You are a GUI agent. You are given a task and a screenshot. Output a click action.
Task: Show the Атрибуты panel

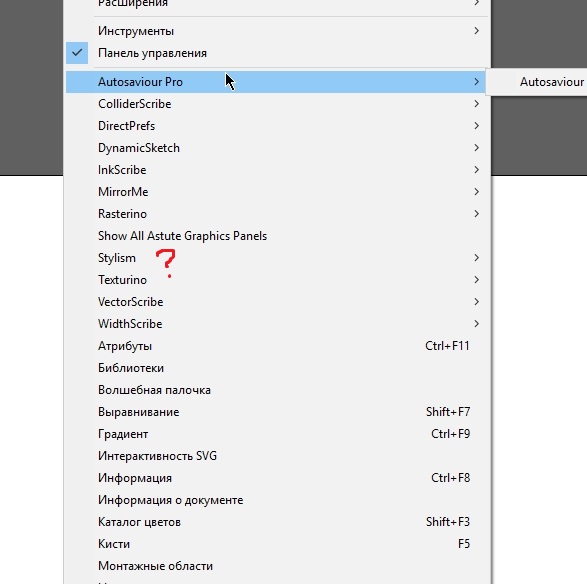278,346
